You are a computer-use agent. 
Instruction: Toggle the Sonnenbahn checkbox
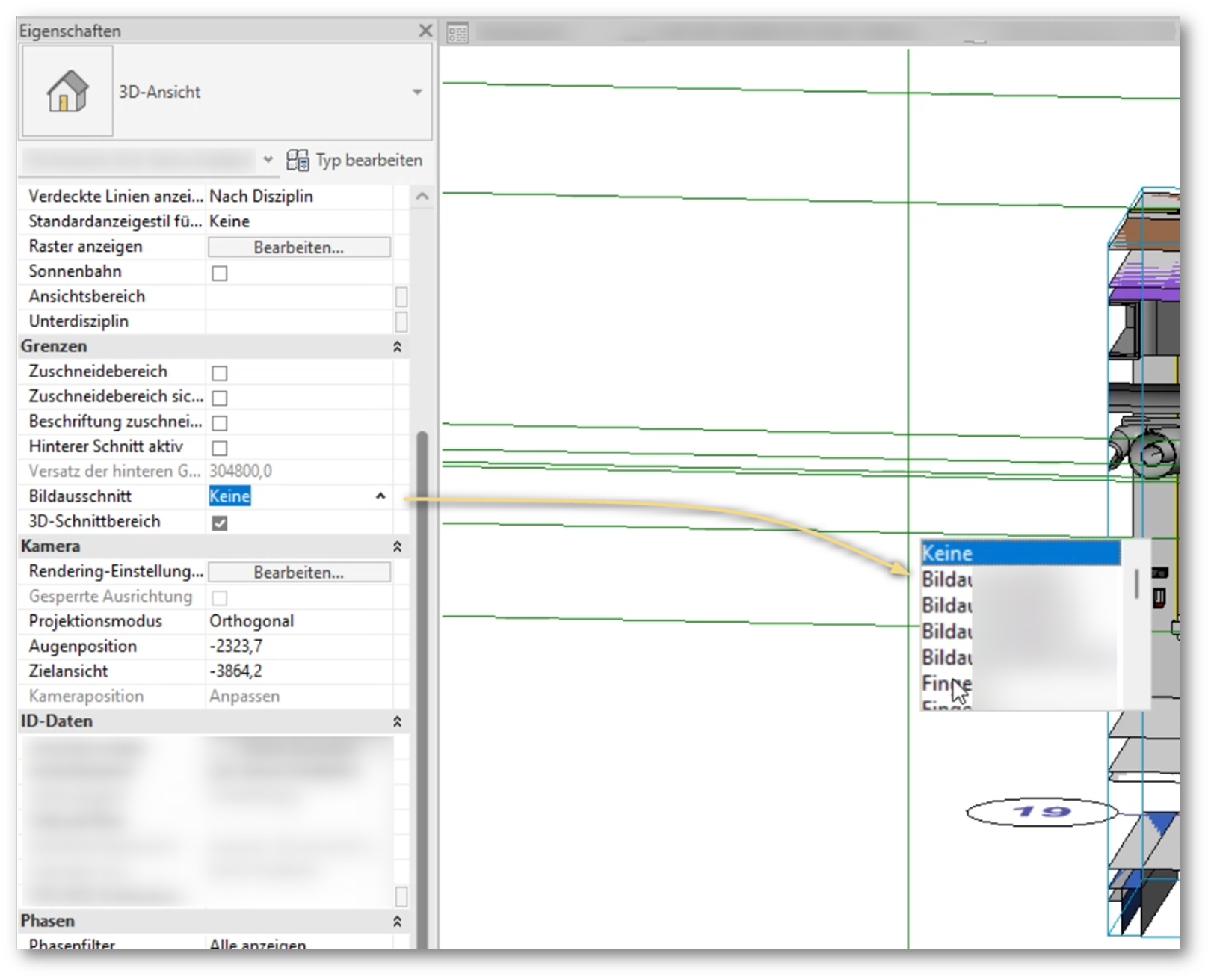click(220, 273)
